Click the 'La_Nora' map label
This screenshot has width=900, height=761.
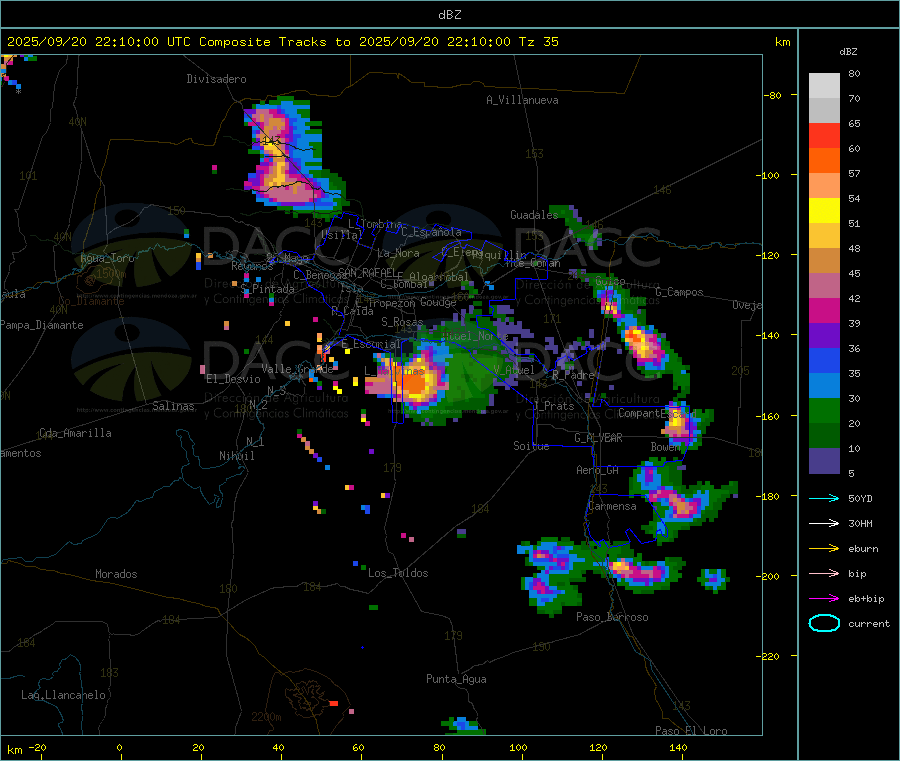(x=398, y=253)
